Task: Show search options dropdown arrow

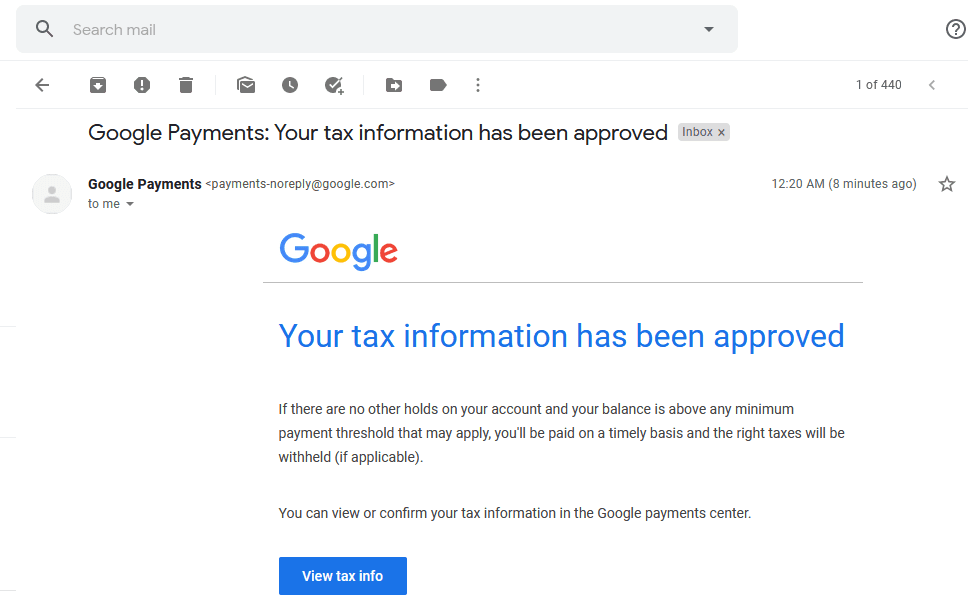Action: [x=709, y=29]
